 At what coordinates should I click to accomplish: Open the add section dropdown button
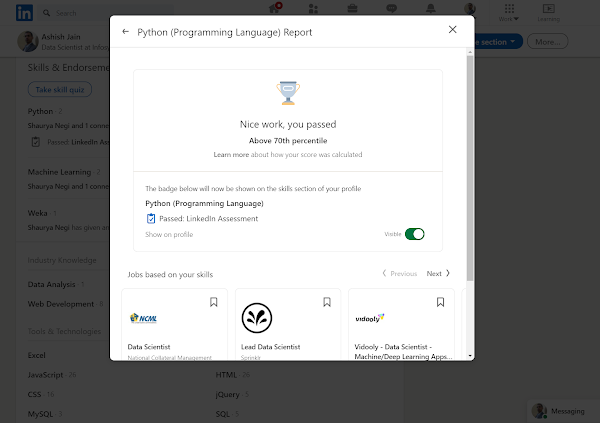coord(499,42)
